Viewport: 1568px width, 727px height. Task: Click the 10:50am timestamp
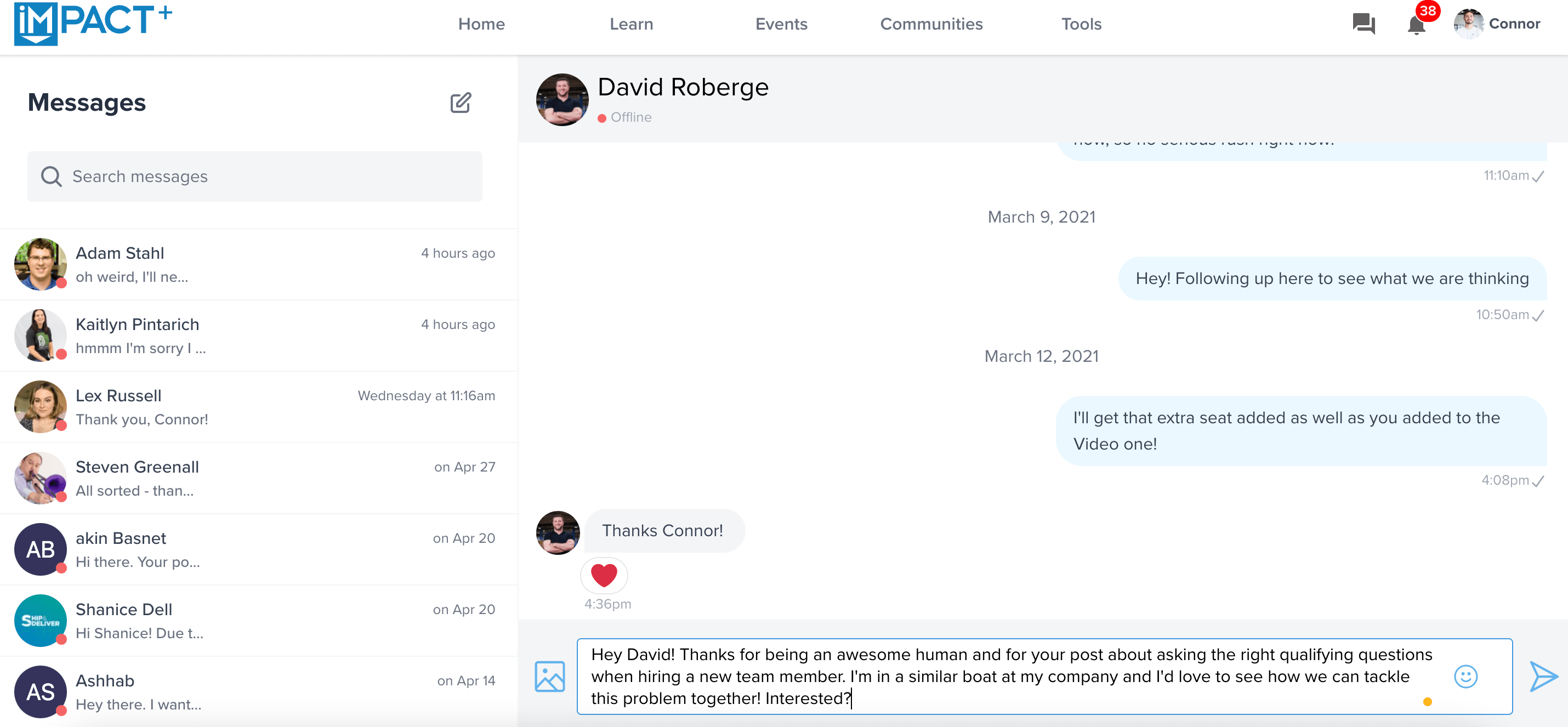pos(1502,315)
